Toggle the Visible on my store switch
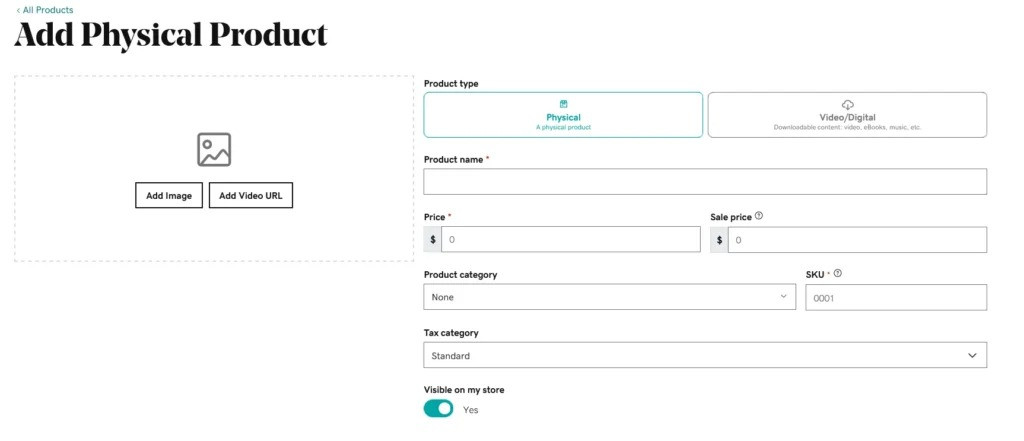Viewport: 1024px width, 441px height. [x=438, y=409]
